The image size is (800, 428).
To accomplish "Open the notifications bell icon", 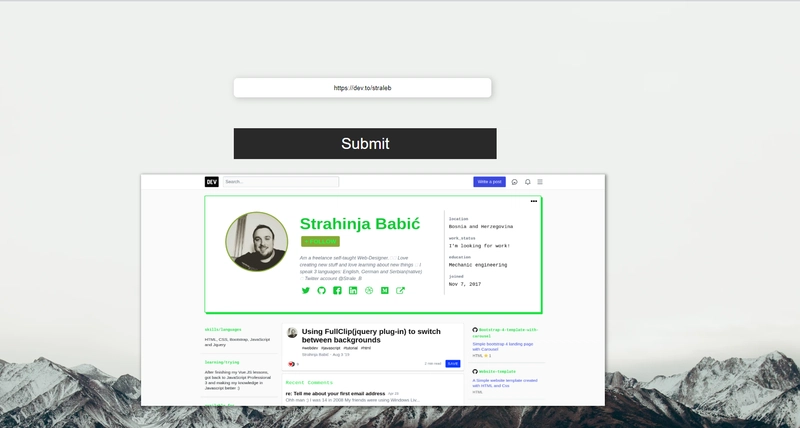I will click(x=528, y=182).
